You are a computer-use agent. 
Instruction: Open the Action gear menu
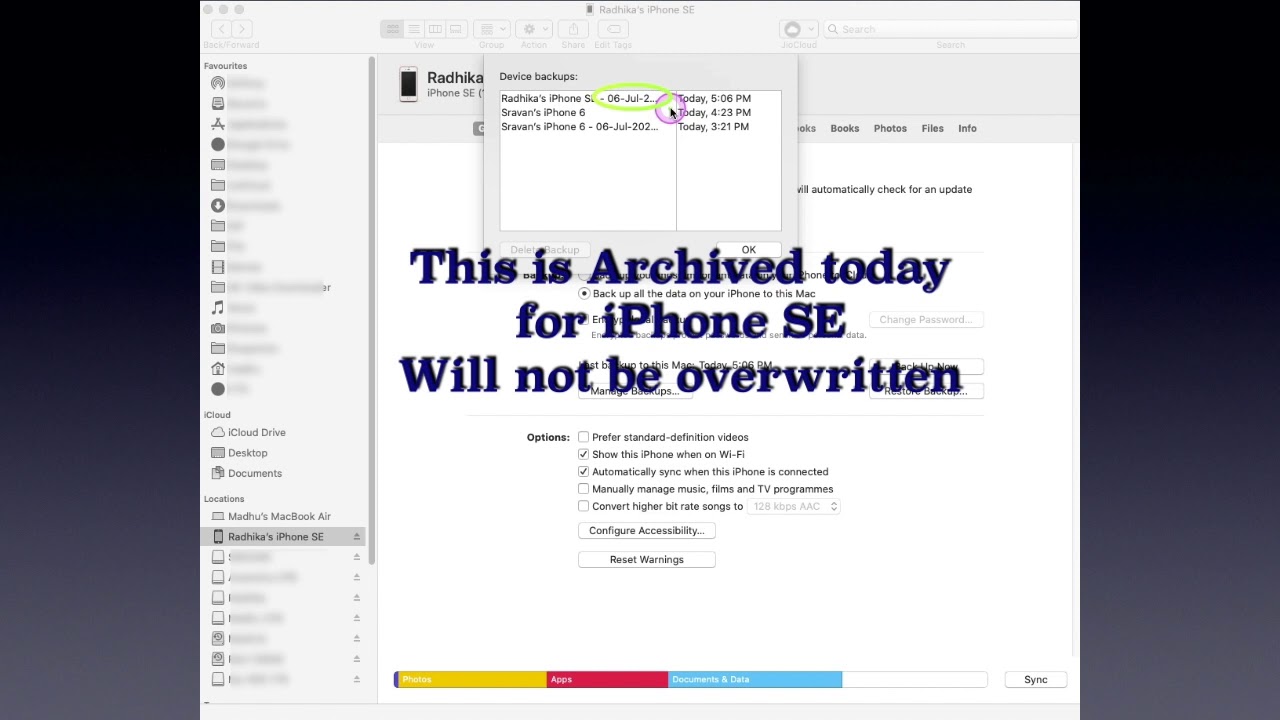click(533, 29)
